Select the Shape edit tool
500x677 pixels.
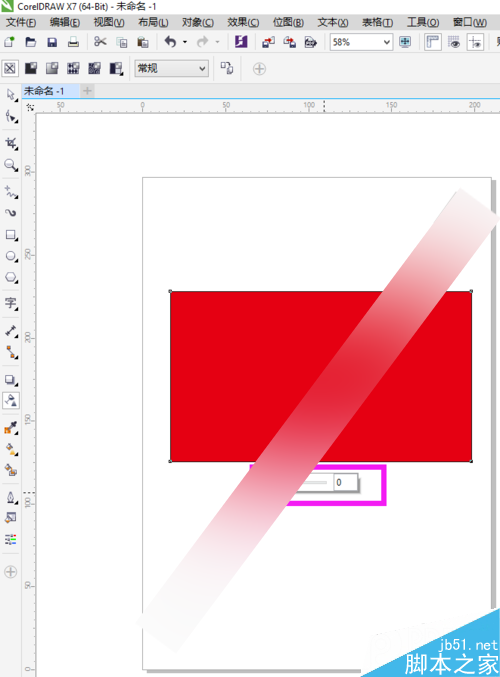point(11,117)
